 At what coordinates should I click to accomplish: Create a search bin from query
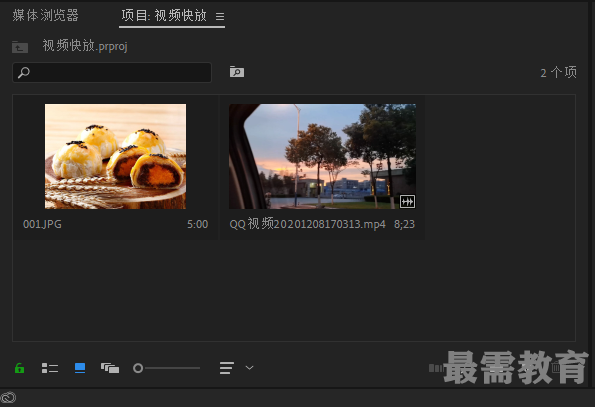237,71
